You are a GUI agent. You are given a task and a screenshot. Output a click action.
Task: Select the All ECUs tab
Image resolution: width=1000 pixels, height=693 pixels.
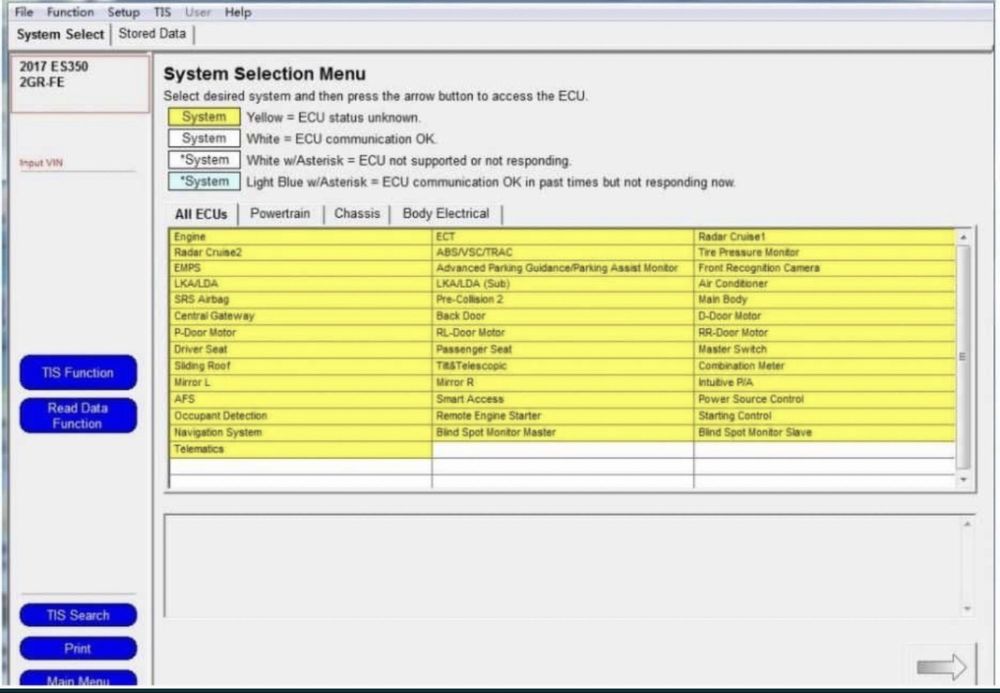[201, 214]
